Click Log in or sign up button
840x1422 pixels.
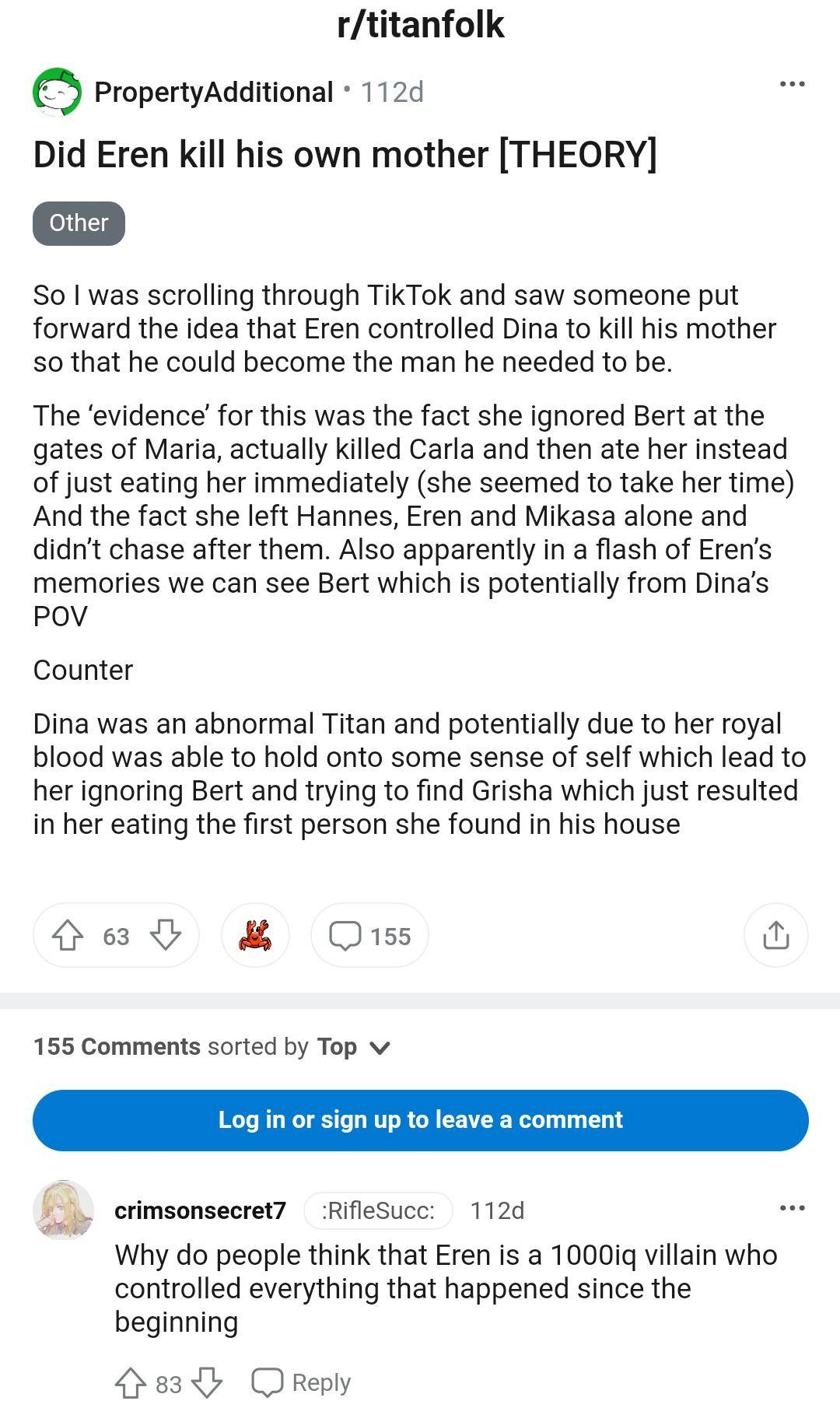pyautogui.click(x=420, y=1119)
